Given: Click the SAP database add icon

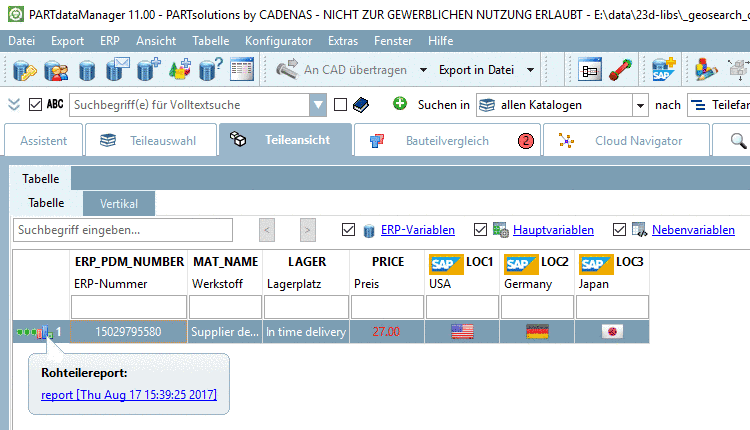Looking at the screenshot, I should tap(664, 70).
